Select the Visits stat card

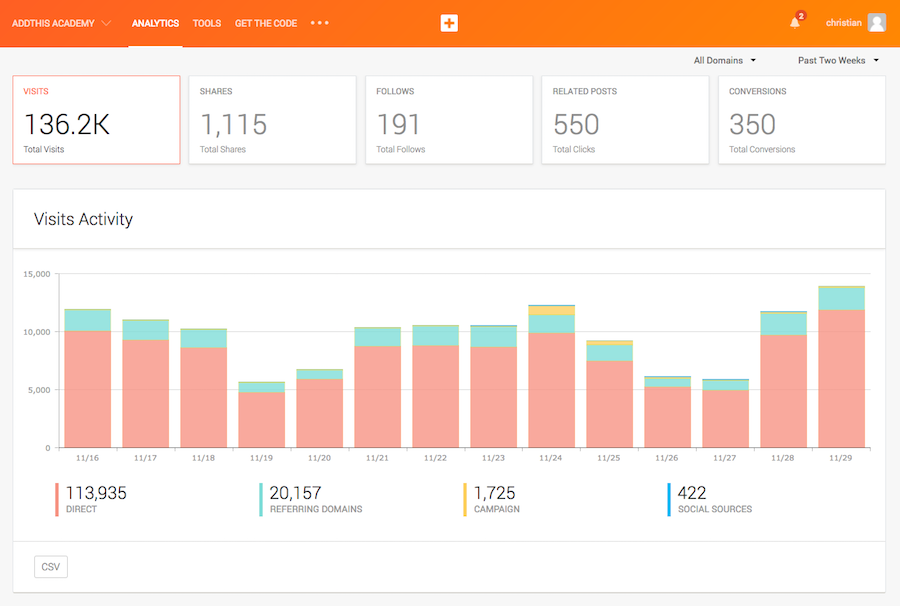click(96, 120)
